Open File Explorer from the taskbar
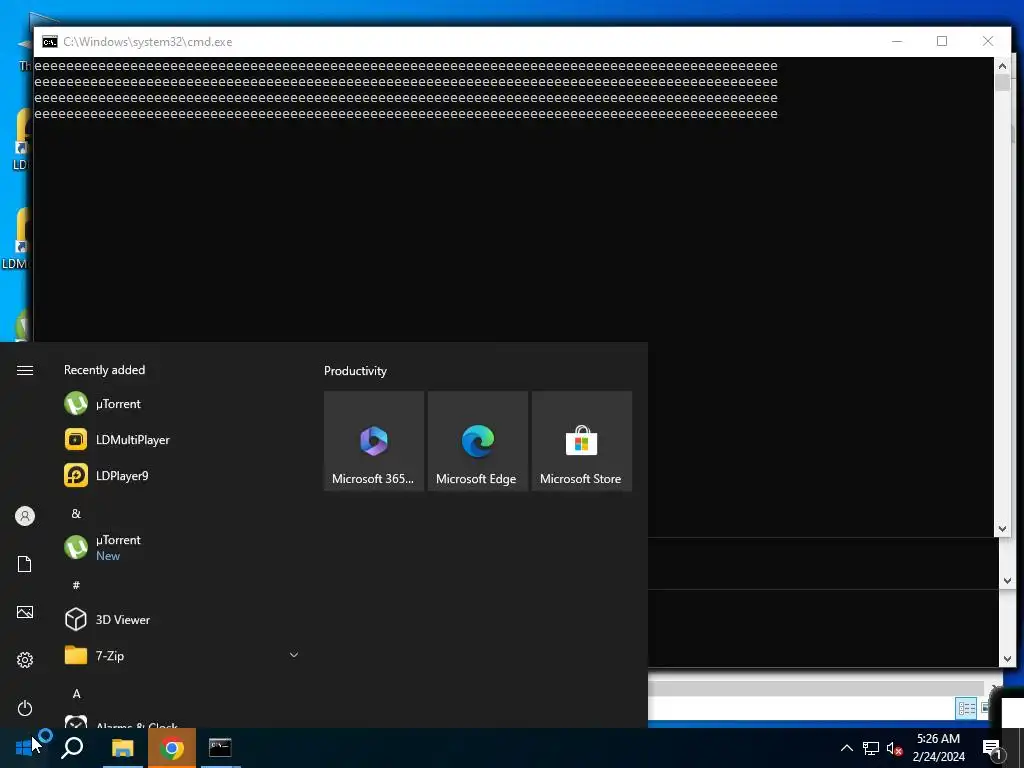The height and width of the screenshot is (768, 1024). click(x=122, y=747)
